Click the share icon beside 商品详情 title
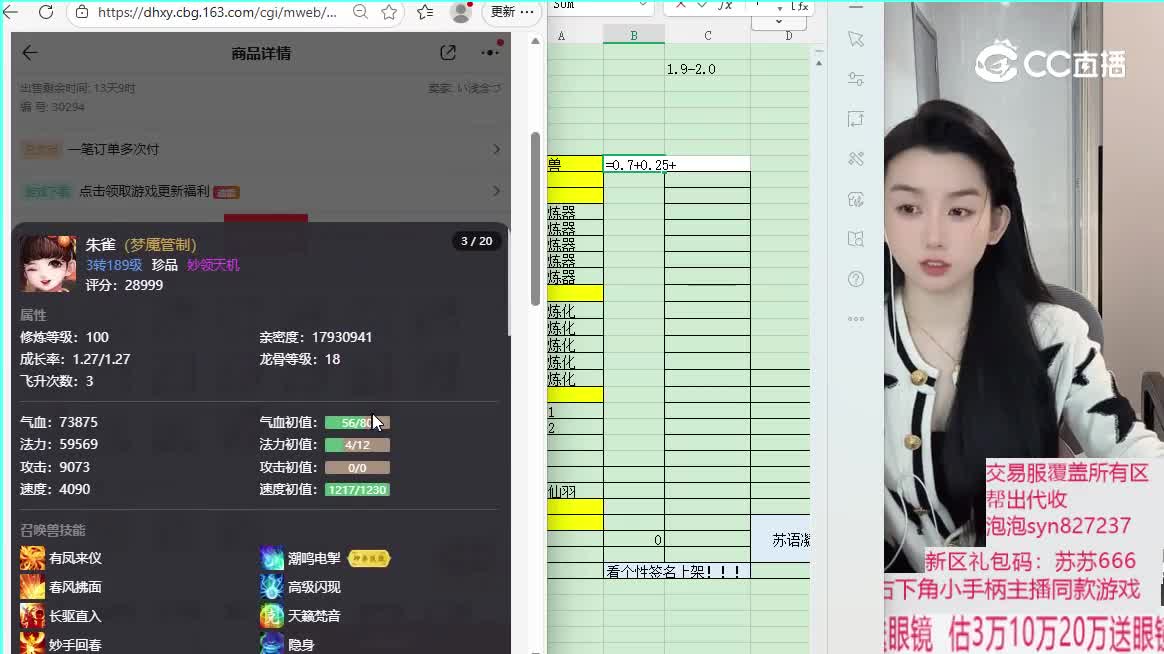The width and height of the screenshot is (1164, 654). (448, 51)
